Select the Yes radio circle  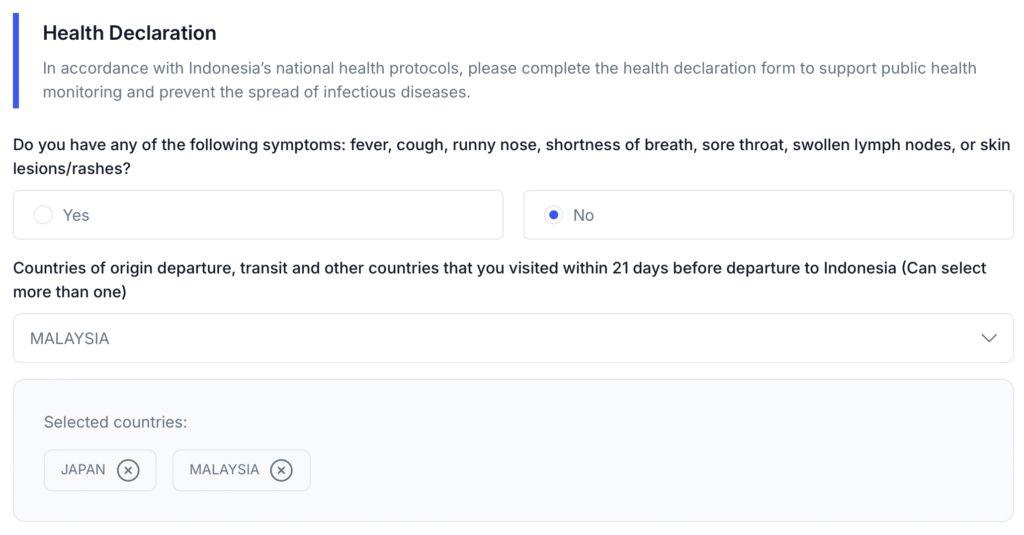pos(43,215)
